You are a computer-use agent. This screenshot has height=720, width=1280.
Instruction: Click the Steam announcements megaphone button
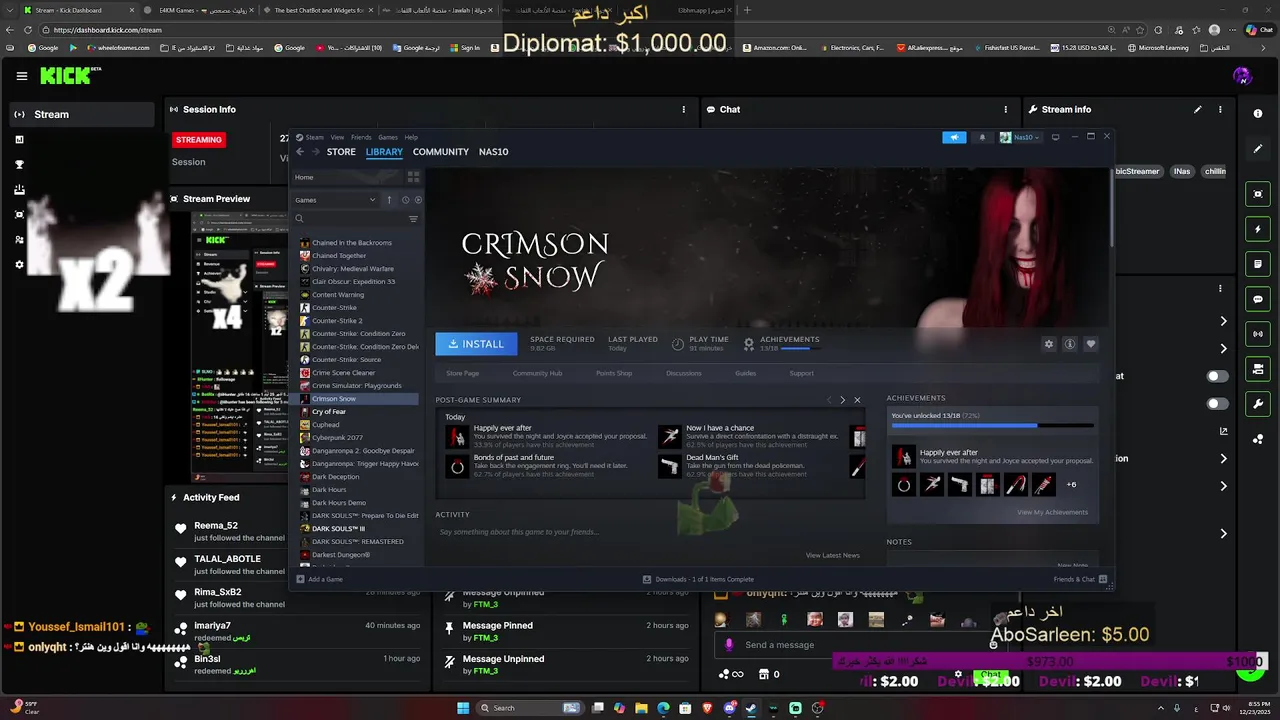(954, 137)
